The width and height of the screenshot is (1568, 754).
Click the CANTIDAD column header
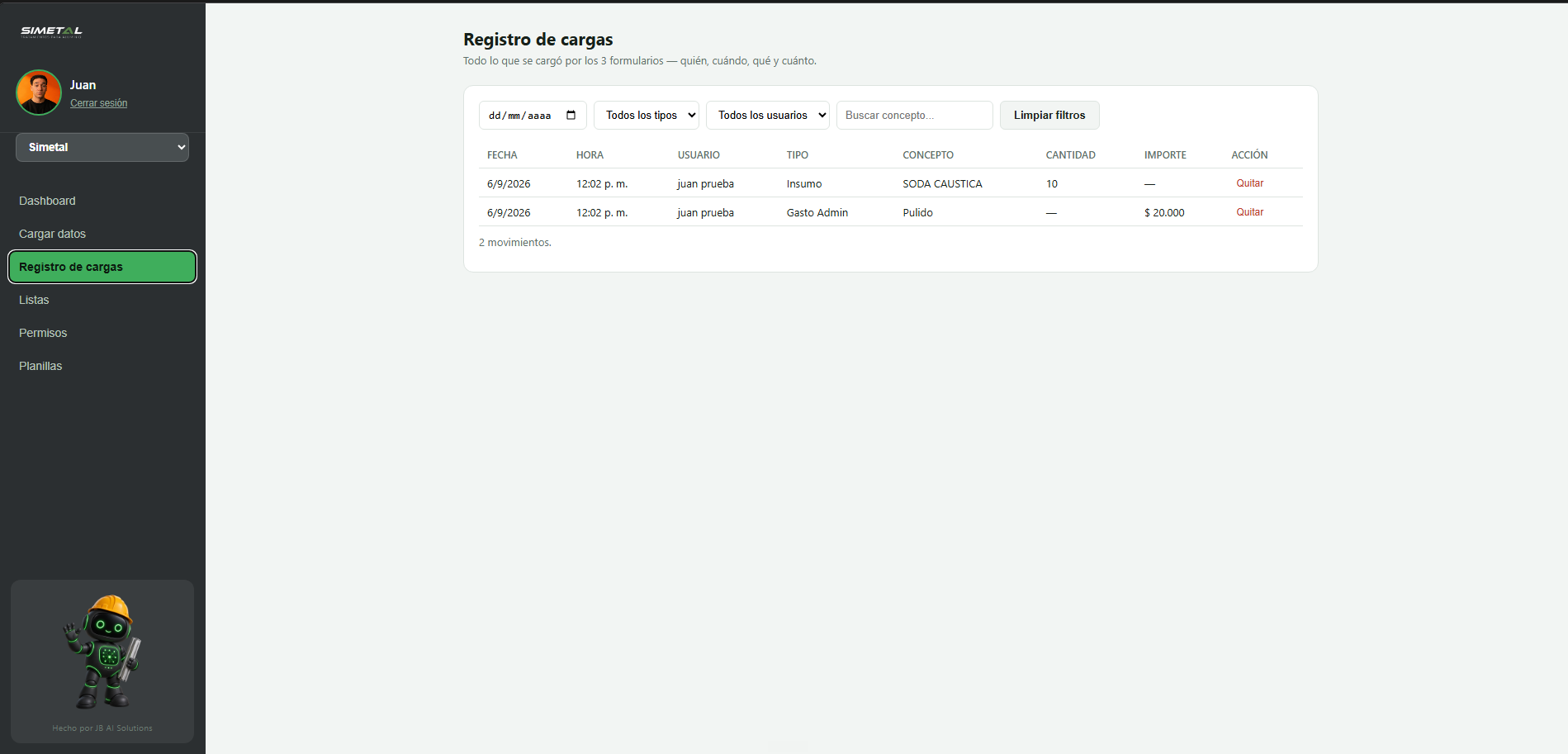tap(1070, 154)
